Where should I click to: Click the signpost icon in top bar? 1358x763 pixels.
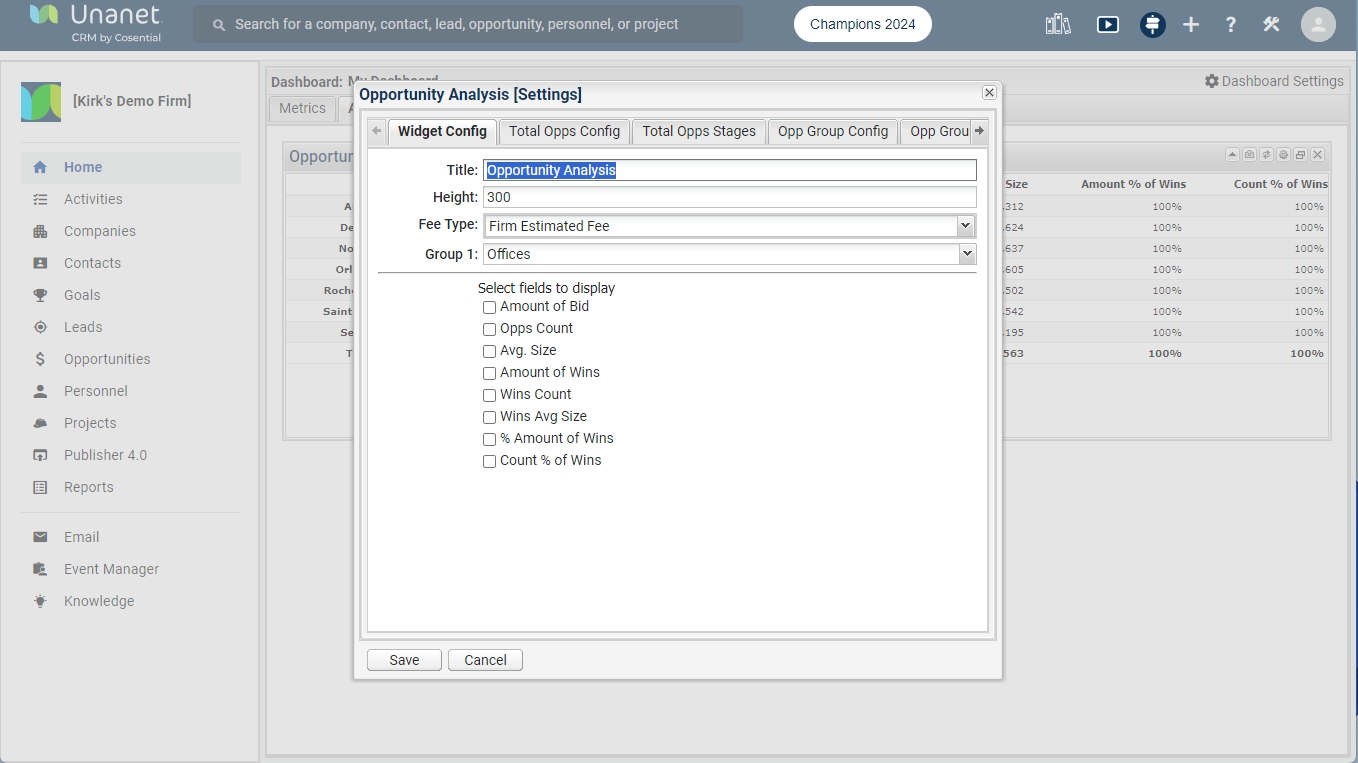click(1152, 25)
